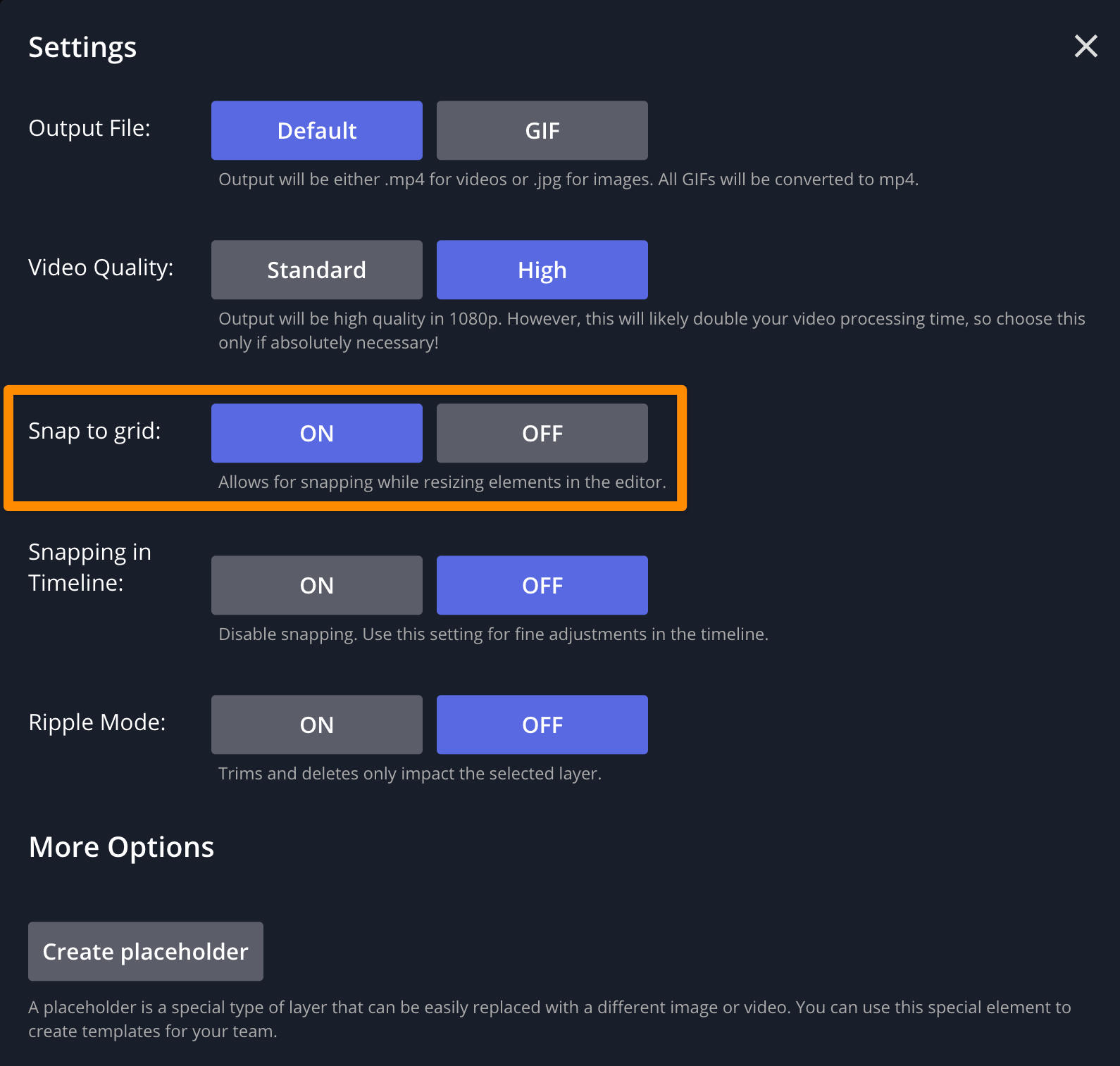This screenshot has width=1120, height=1066.
Task: Click the Video Quality label
Action: click(x=101, y=268)
